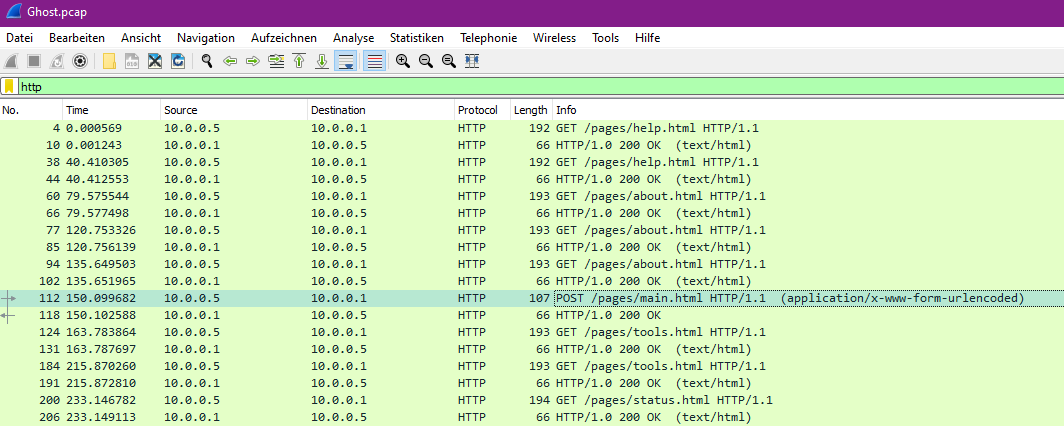This screenshot has width=1064, height=440.
Task: Click the stop capture square icon
Action: tap(33, 61)
